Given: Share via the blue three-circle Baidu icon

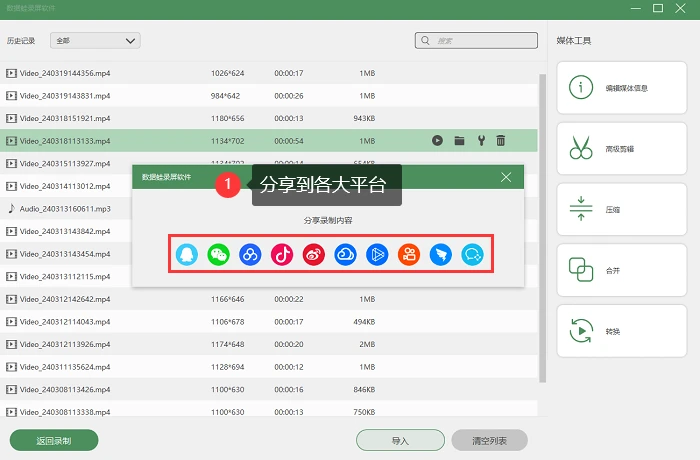Looking at the screenshot, I should click(x=250, y=255).
